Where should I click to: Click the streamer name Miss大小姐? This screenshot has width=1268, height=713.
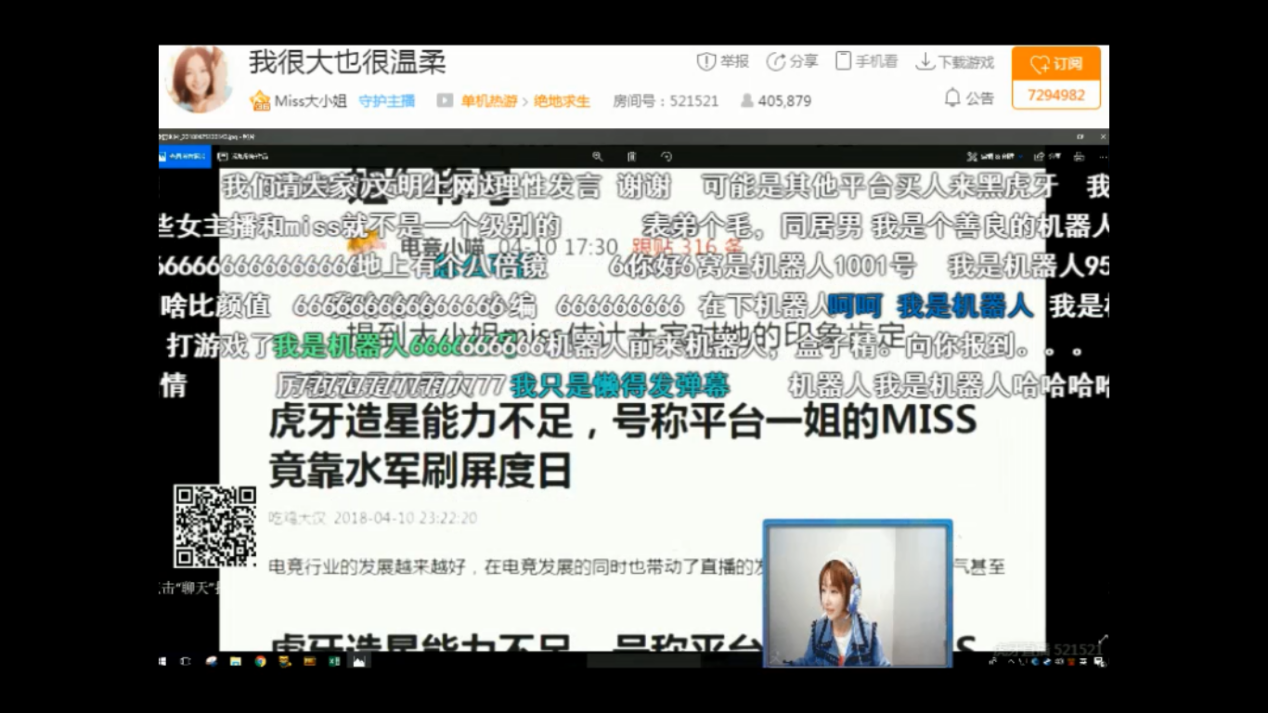(310, 101)
